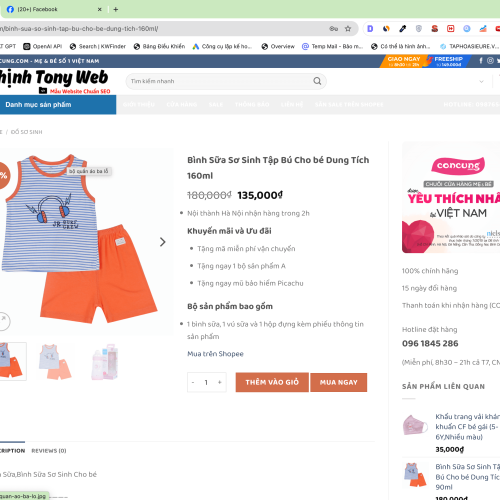Open Search | KWFinder bookmark
500x500 pixels.
click(98, 46)
